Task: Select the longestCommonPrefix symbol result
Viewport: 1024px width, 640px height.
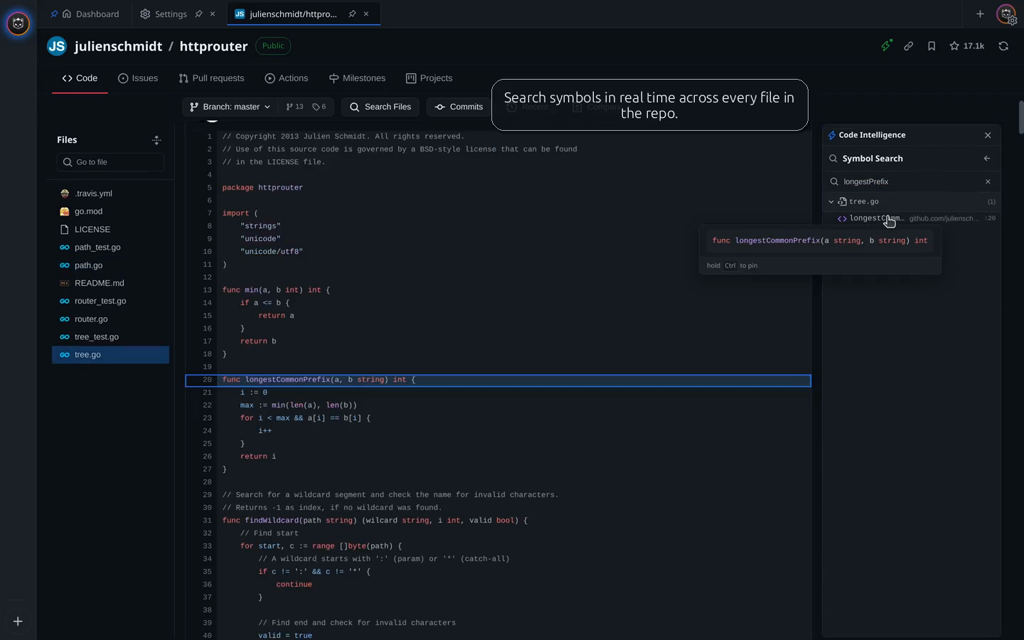Action: (911, 218)
